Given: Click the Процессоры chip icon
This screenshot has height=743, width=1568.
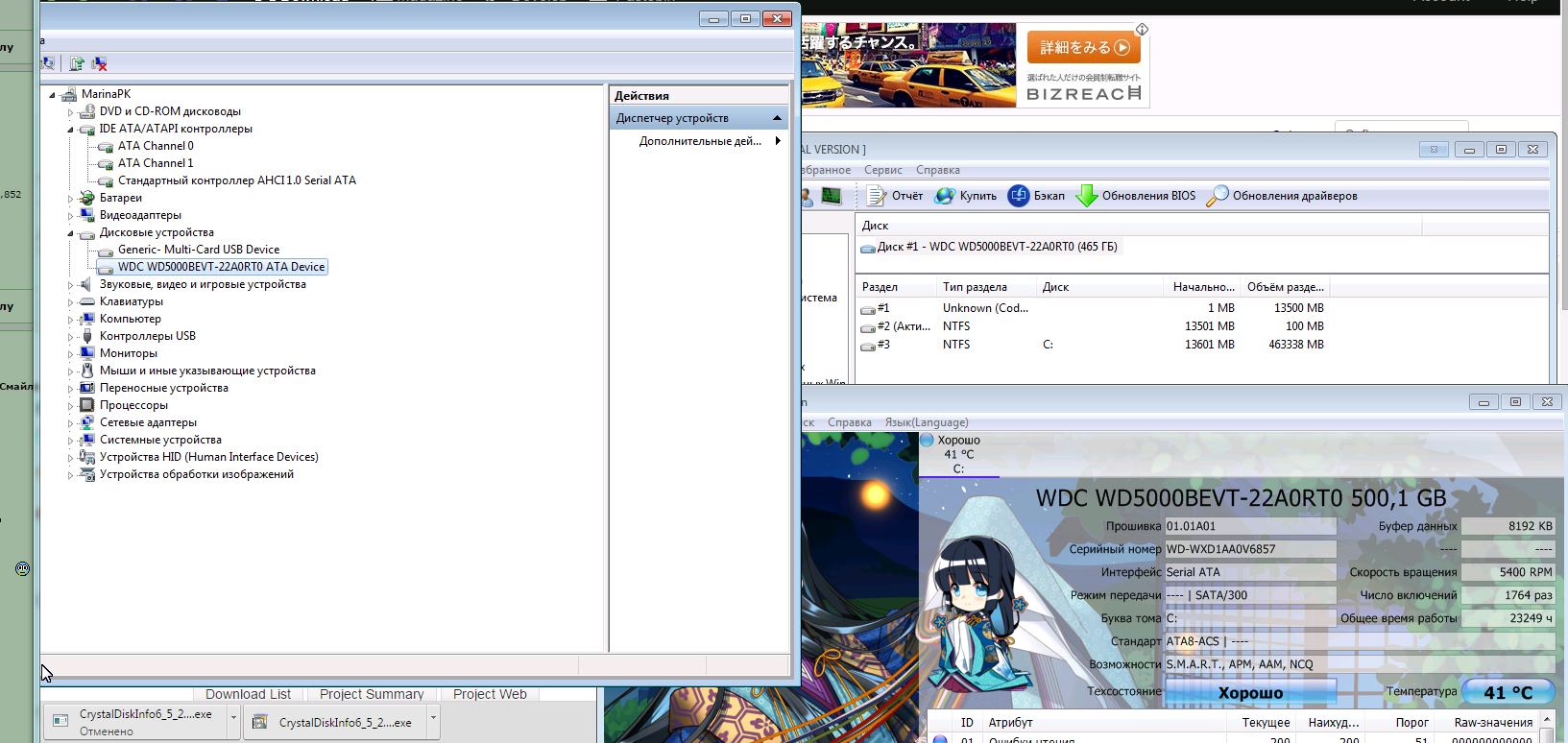Looking at the screenshot, I should [x=87, y=405].
